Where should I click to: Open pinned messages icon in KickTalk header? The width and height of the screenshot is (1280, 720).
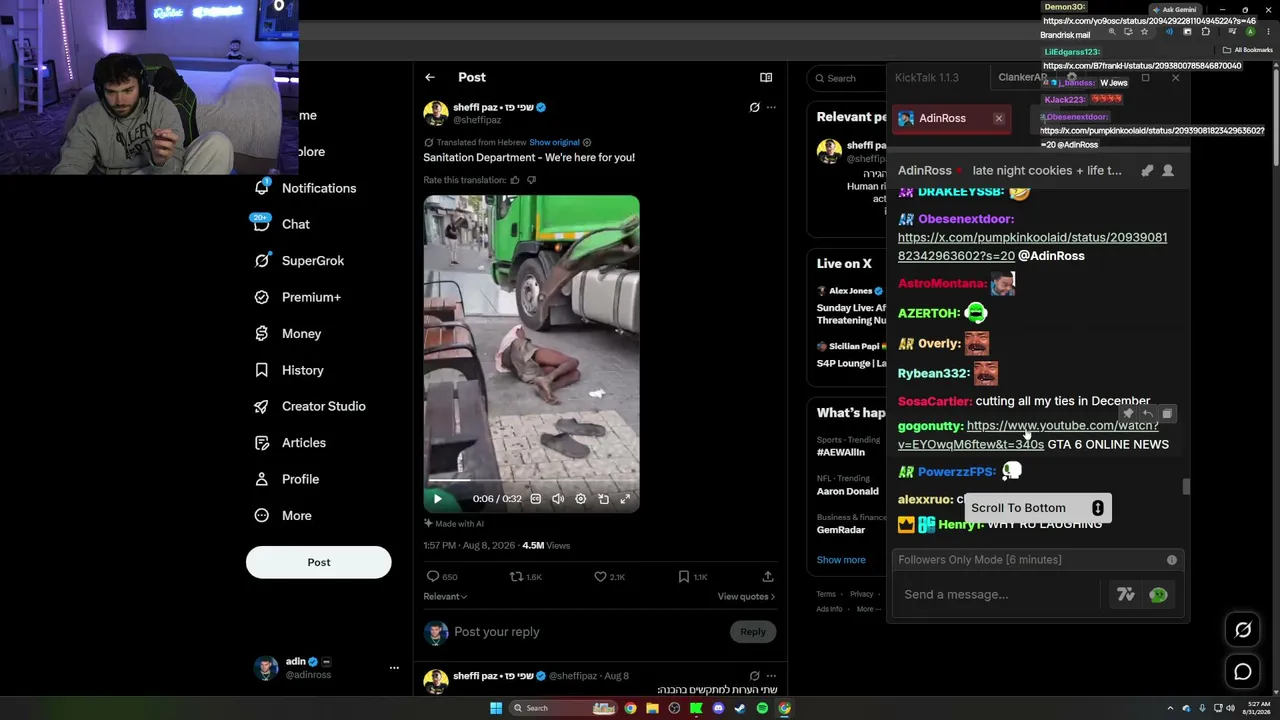click(x=1147, y=171)
